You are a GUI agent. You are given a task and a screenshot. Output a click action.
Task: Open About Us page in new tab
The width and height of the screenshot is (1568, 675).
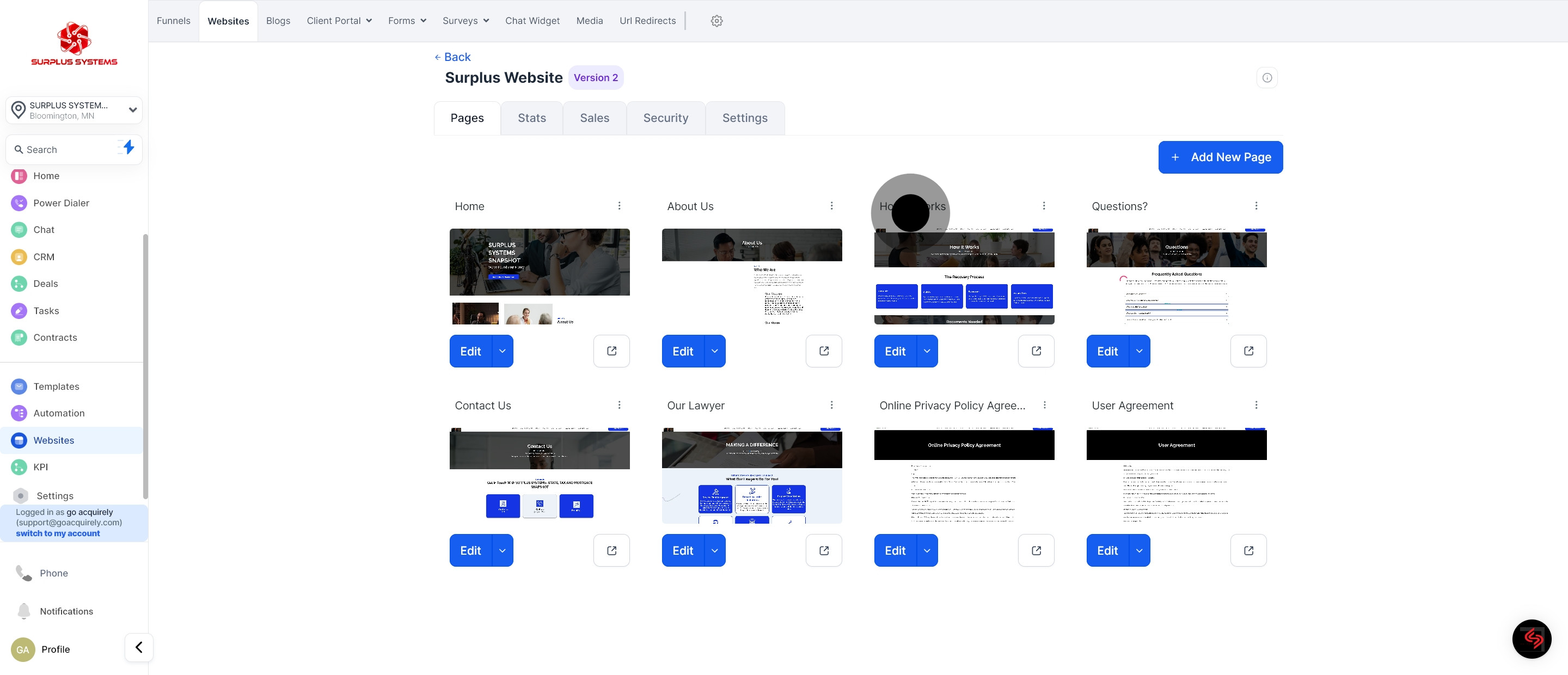824,351
